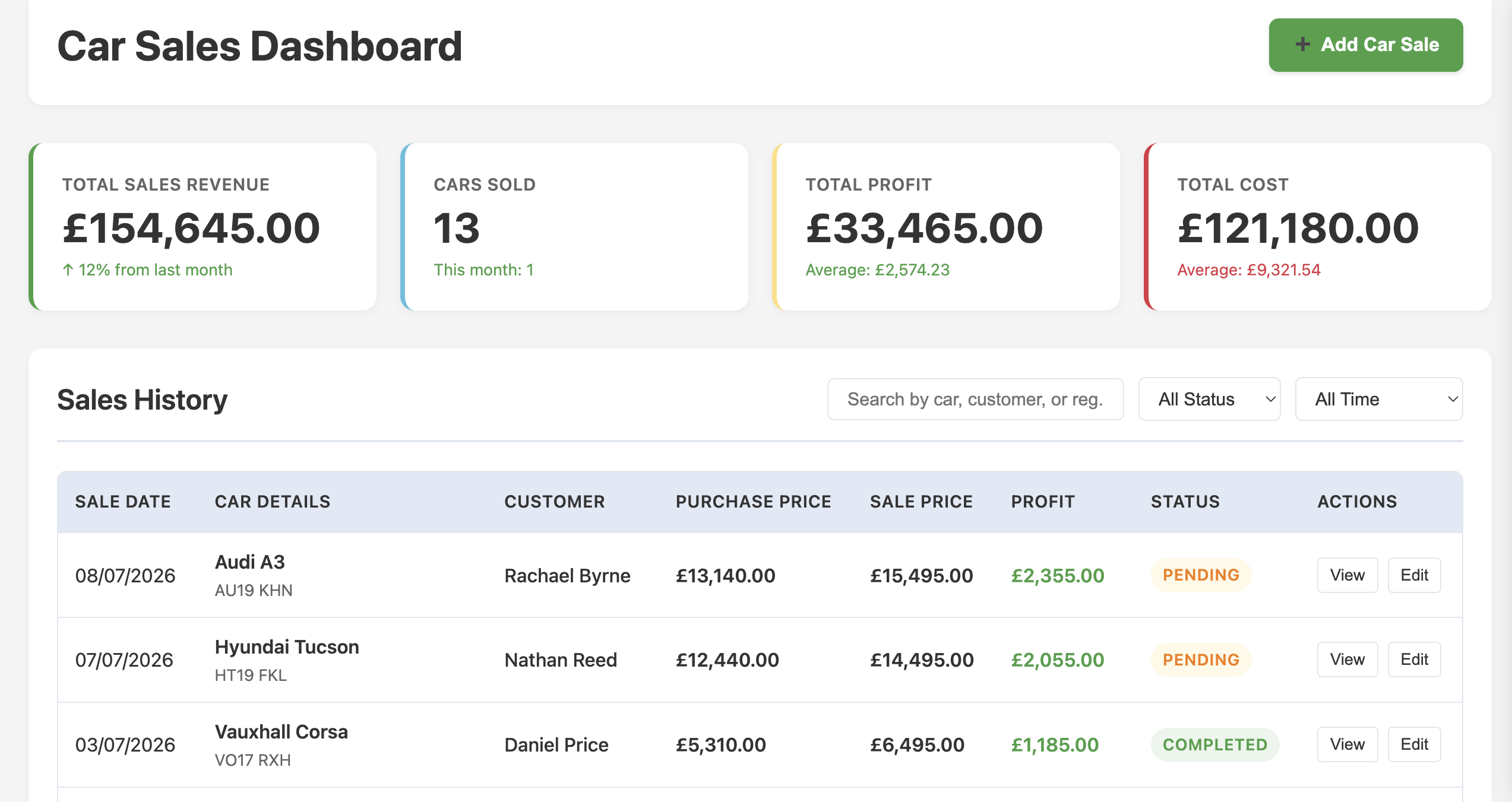
Task: Click the PENDING badge for Nathan Reed
Action: 1201,660
